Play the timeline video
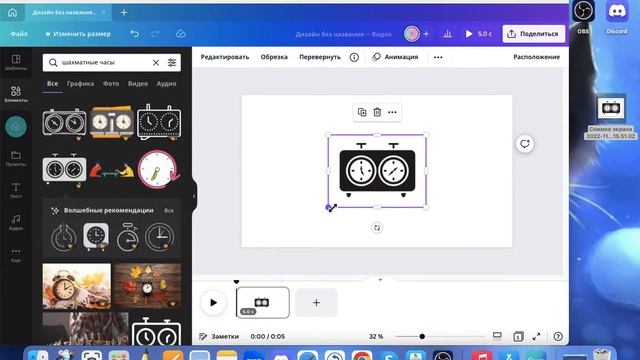This screenshot has height=360, width=640. [x=213, y=303]
